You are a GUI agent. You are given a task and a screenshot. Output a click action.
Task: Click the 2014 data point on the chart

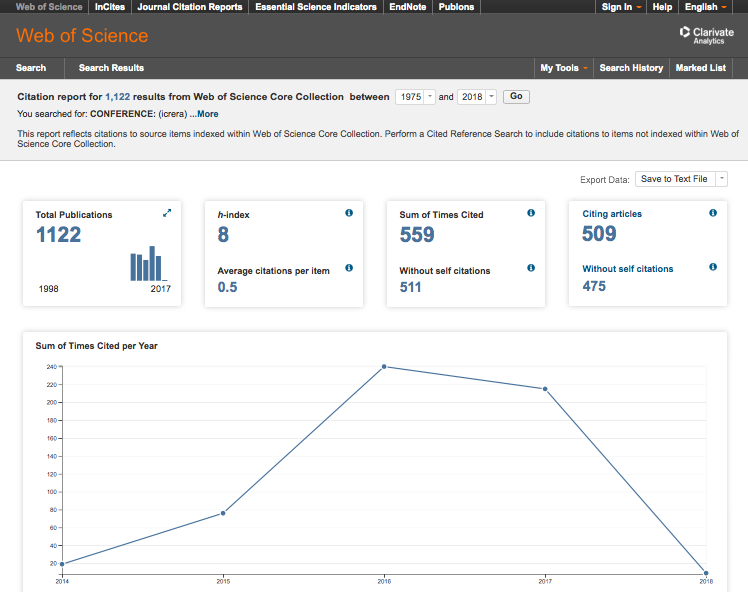coord(62,564)
